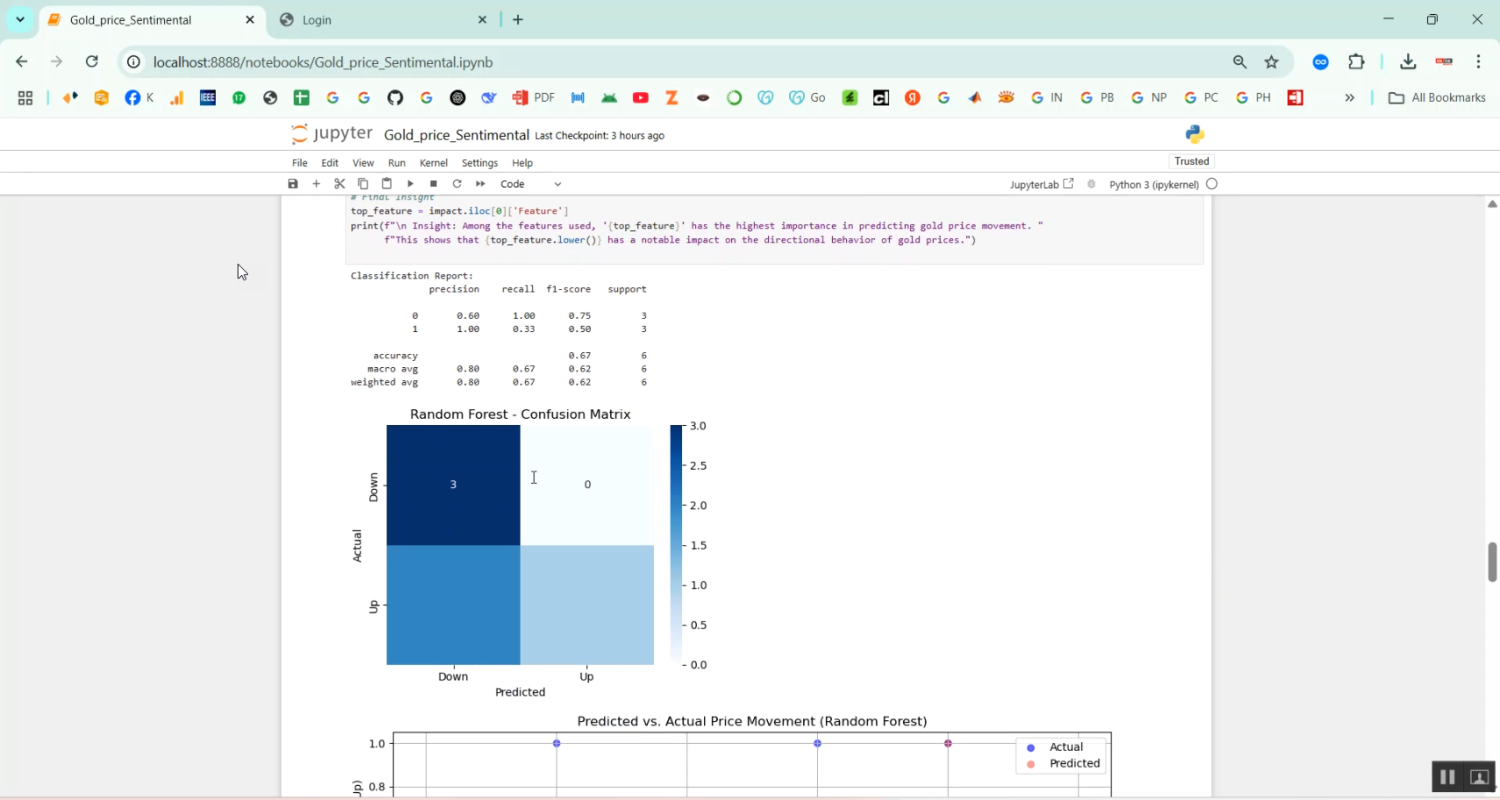Open the Kernel menu
Image resolution: width=1500 pixels, height=800 pixels.
[x=433, y=163]
